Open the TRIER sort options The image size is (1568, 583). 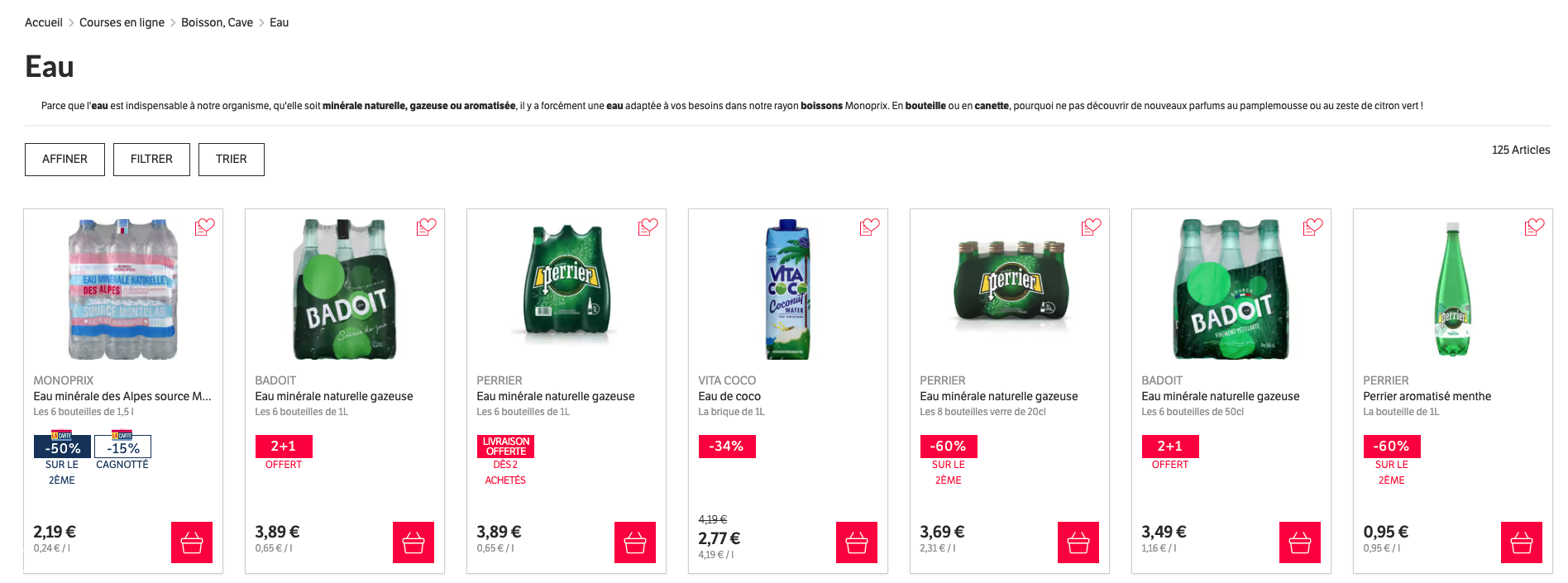pyautogui.click(x=232, y=160)
